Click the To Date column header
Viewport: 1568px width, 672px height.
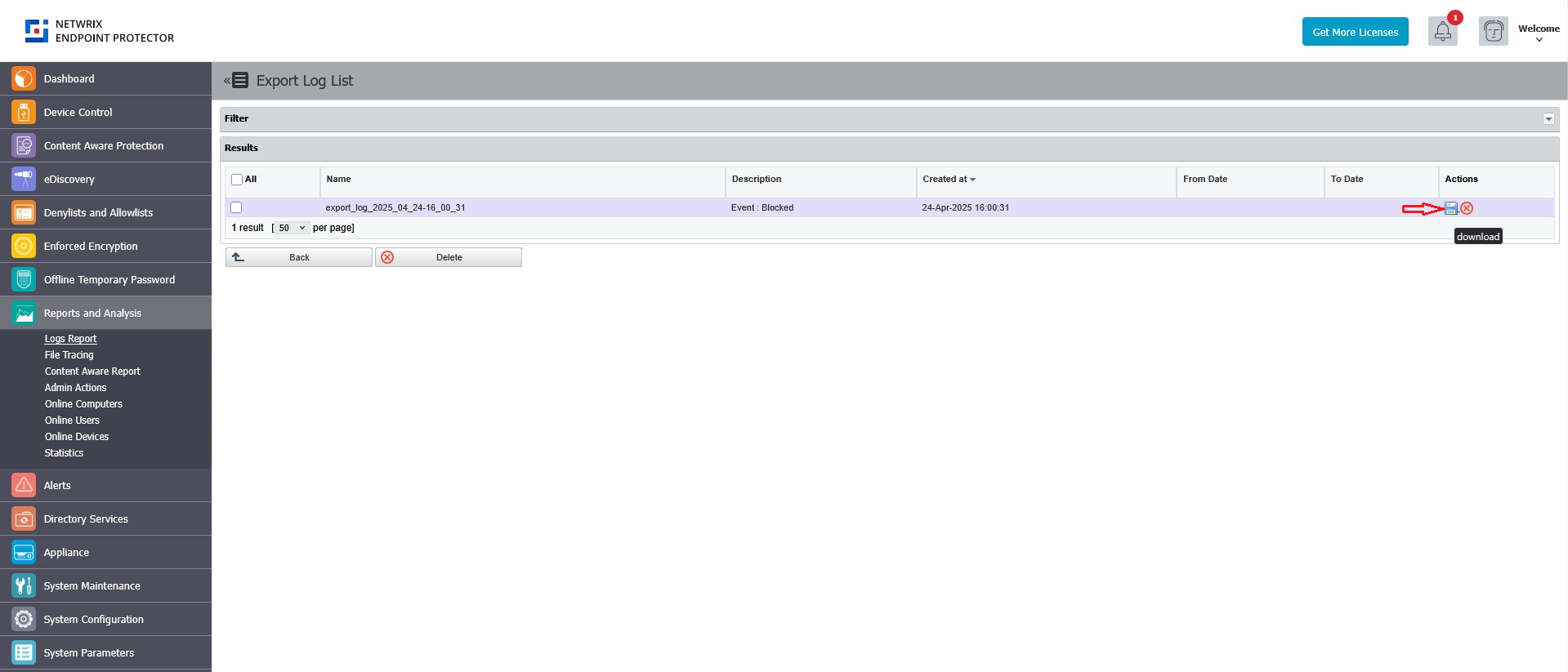pos(1347,179)
